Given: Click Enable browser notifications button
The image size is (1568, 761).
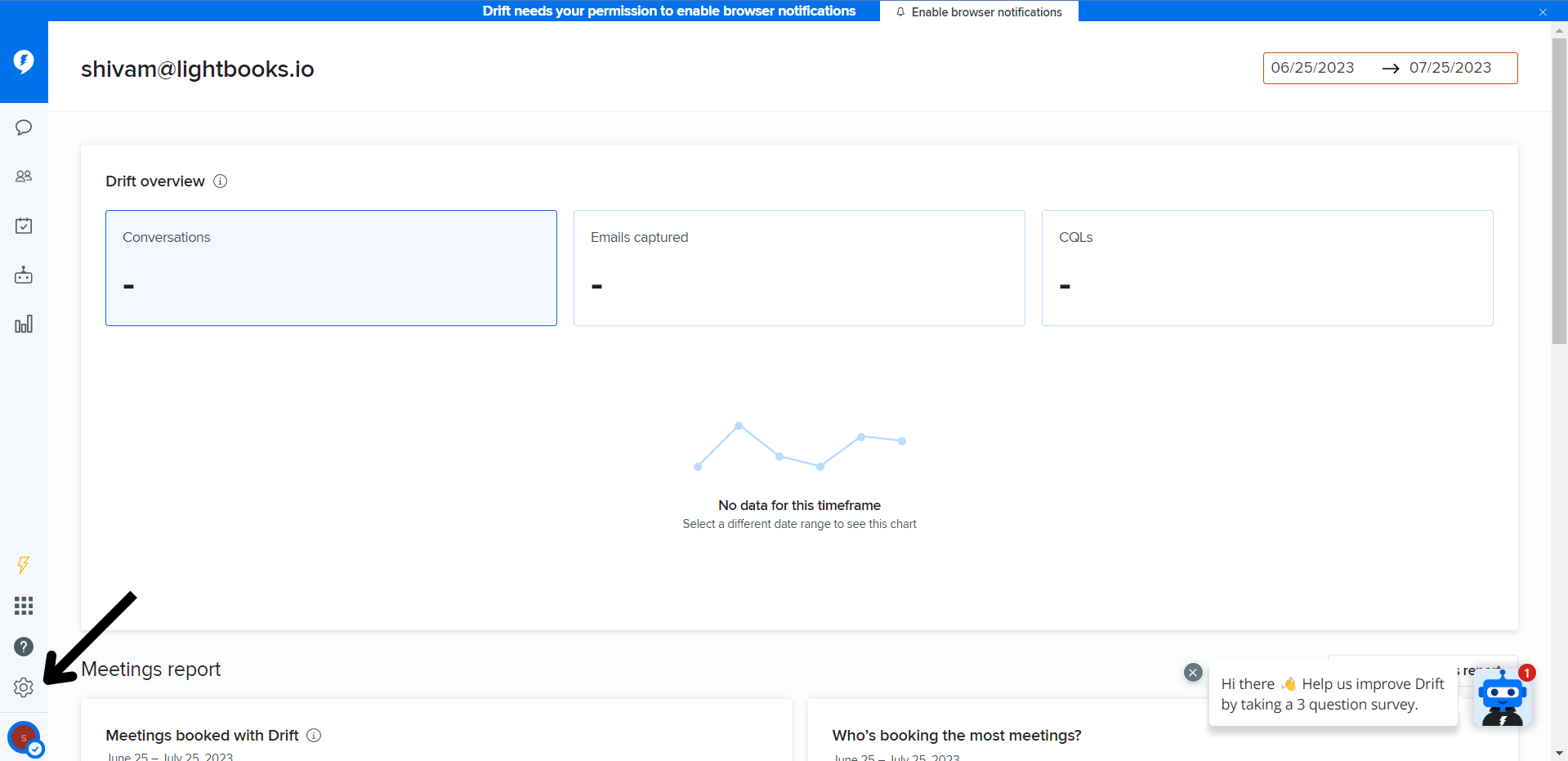Looking at the screenshot, I should pyautogui.click(x=979, y=11).
